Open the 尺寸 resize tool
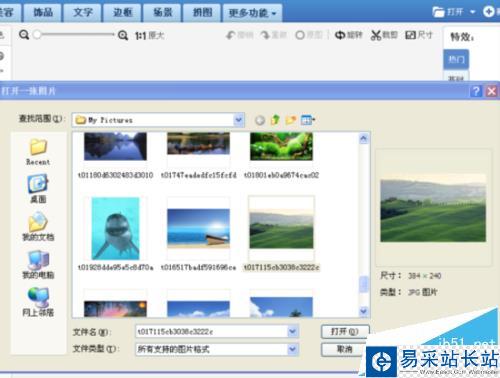 point(419,35)
